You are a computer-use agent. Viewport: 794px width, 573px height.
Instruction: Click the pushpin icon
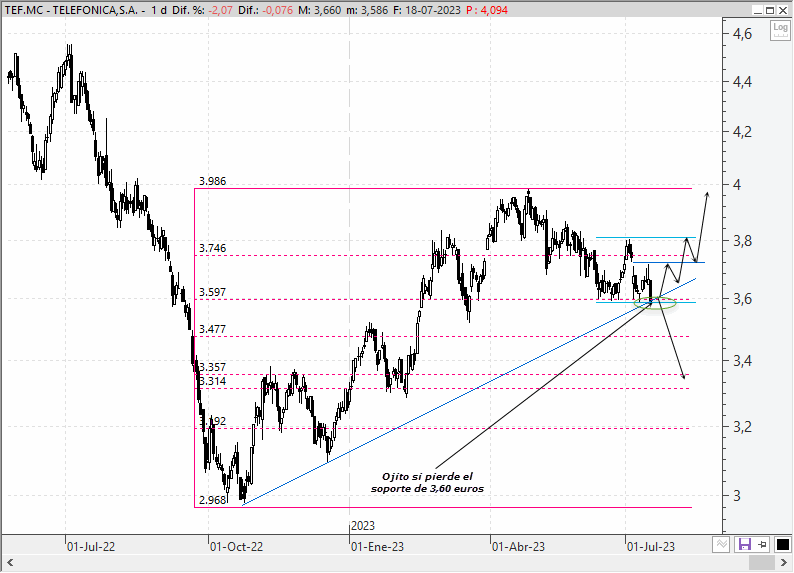pyautogui.click(x=762, y=545)
